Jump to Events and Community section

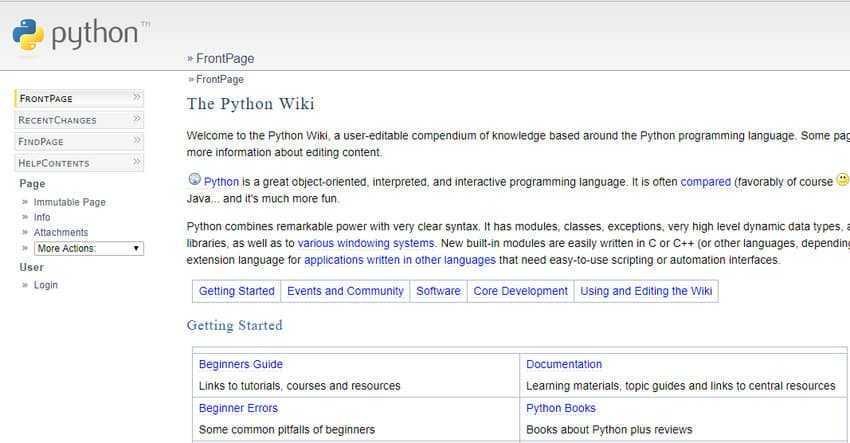pyautogui.click(x=345, y=291)
